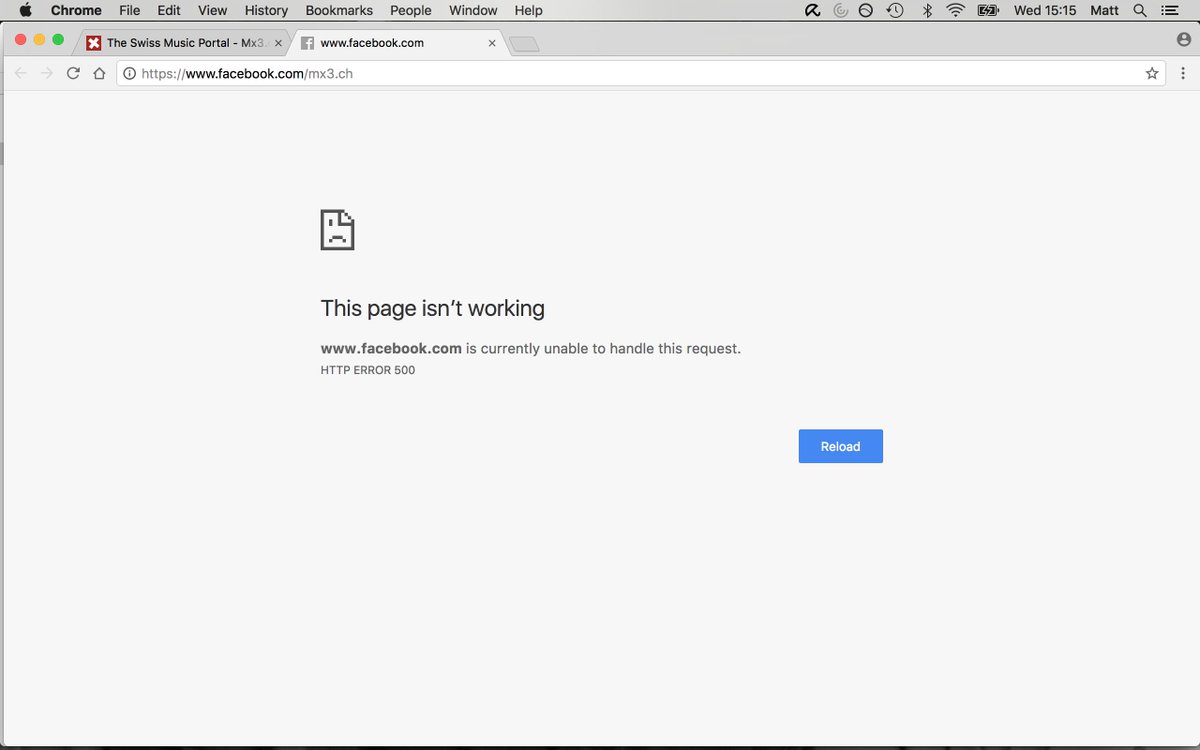Open Chrome three-dot menu

tap(1183, 73)
